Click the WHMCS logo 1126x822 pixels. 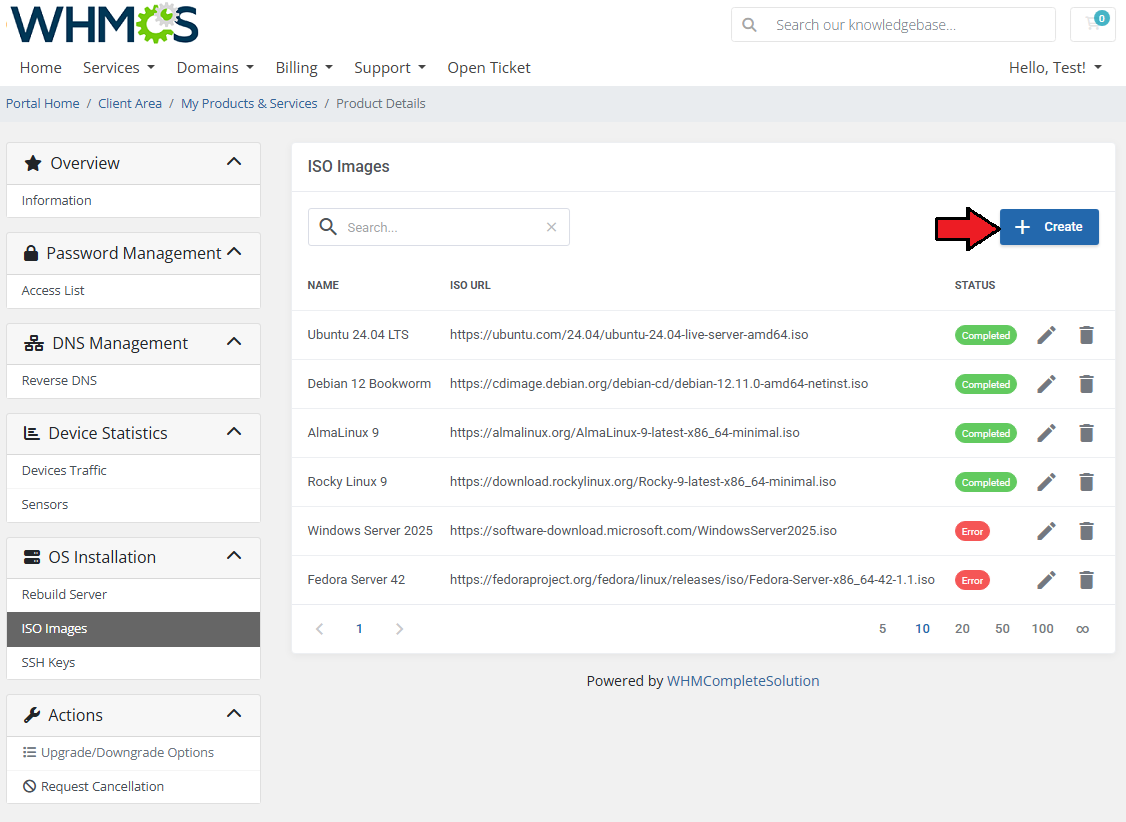[105, 24]
